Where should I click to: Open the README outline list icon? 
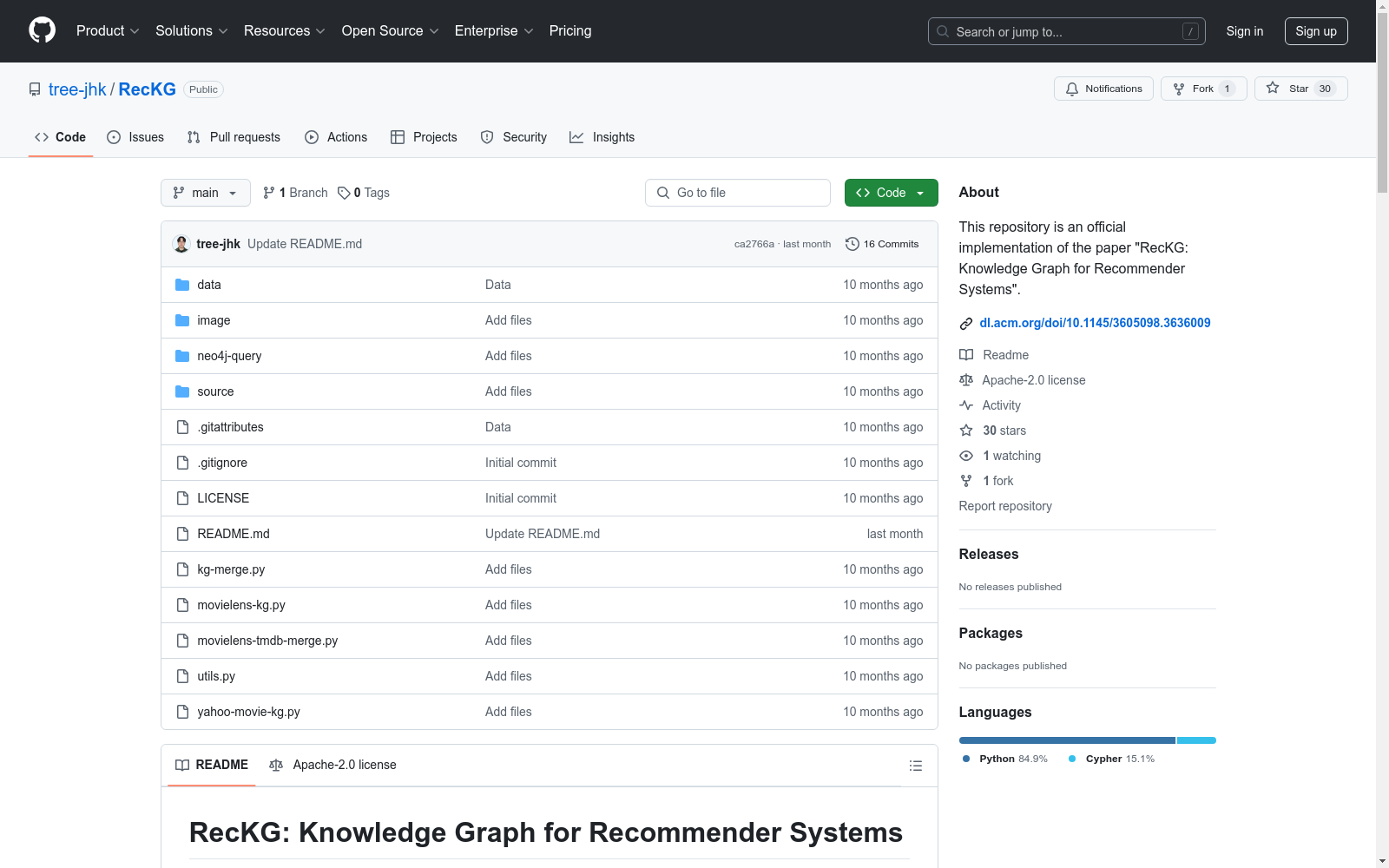coord(915,766)
